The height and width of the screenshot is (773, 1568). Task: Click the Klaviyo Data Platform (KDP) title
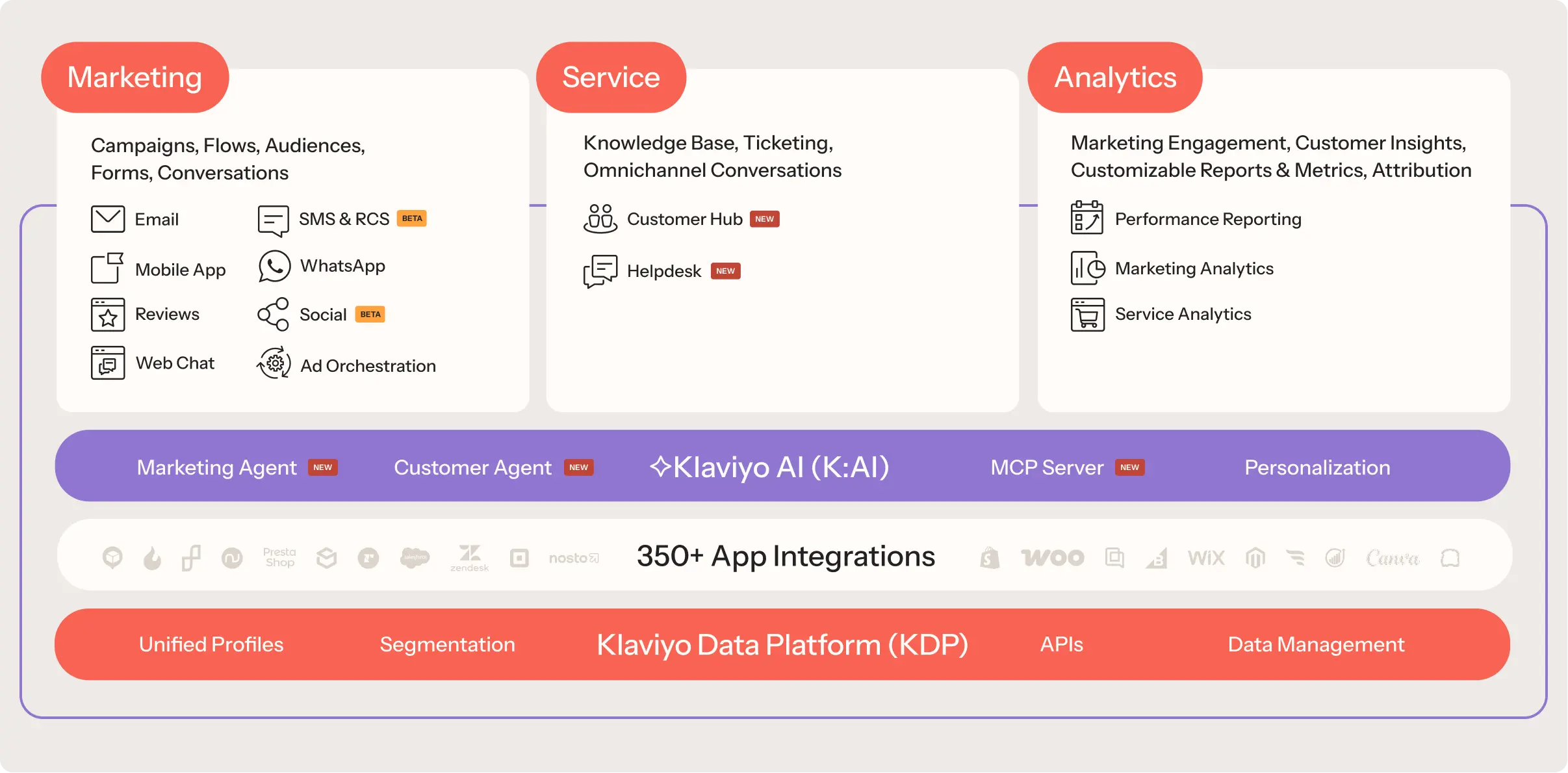[x=782, y=645]
